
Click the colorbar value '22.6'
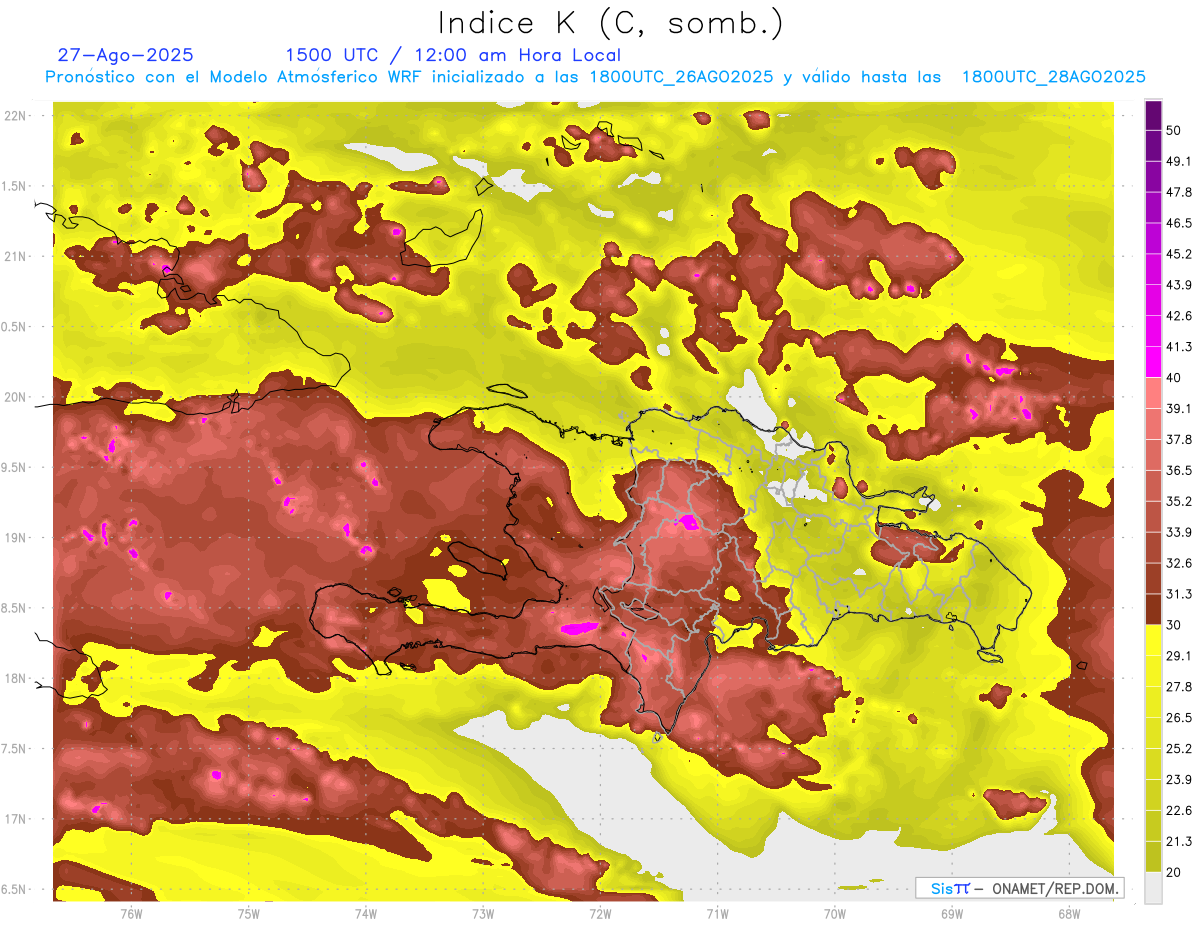1178,810
